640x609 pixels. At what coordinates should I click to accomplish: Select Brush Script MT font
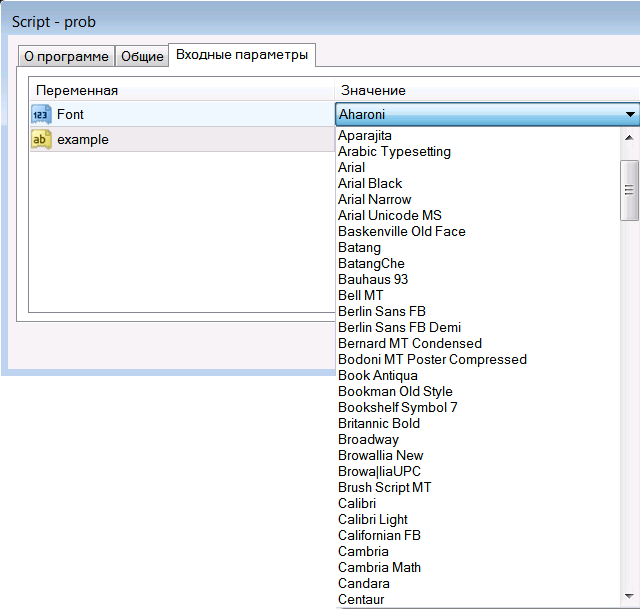pyautogui.click(x=385, y=488)
